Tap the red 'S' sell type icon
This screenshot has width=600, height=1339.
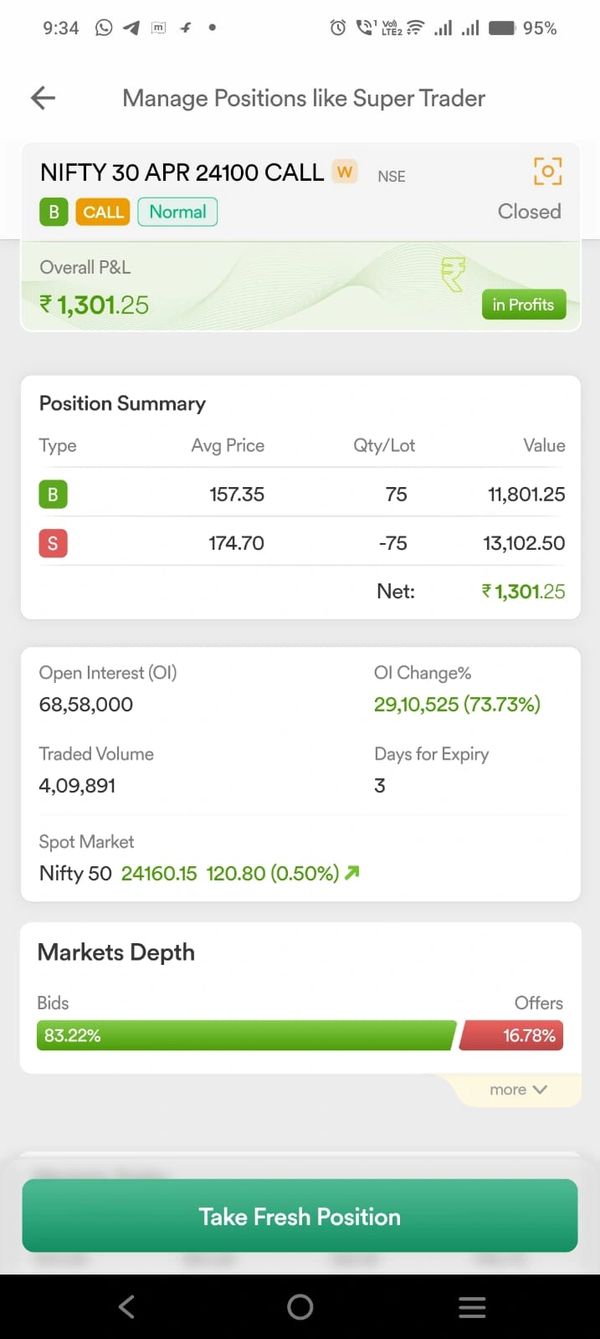tap(53, 544)
